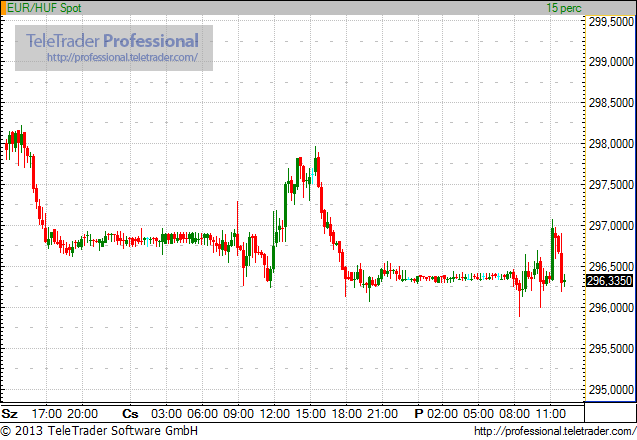Image resolution: width=637 pixels, height=440 pixels.
Task: Click the 12:00 time axis label
Action: [x=275, y=414]
